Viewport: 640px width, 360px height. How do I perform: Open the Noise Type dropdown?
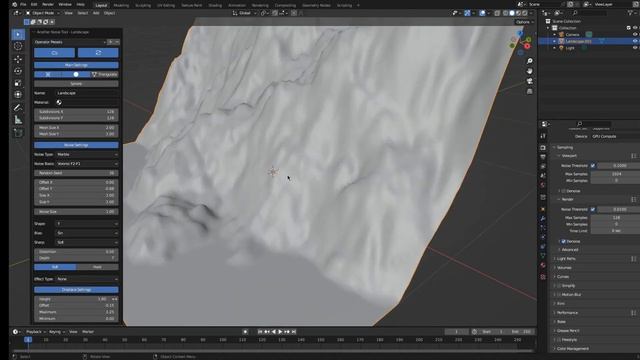[x=87, y=155]
